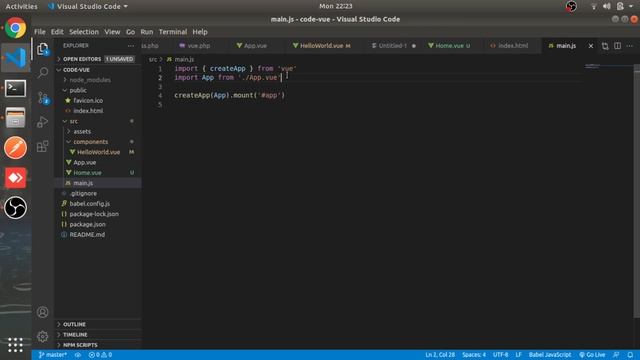Open the File menu
The height and width of the screenshot is (360, 640).
(x=40, y=32)
